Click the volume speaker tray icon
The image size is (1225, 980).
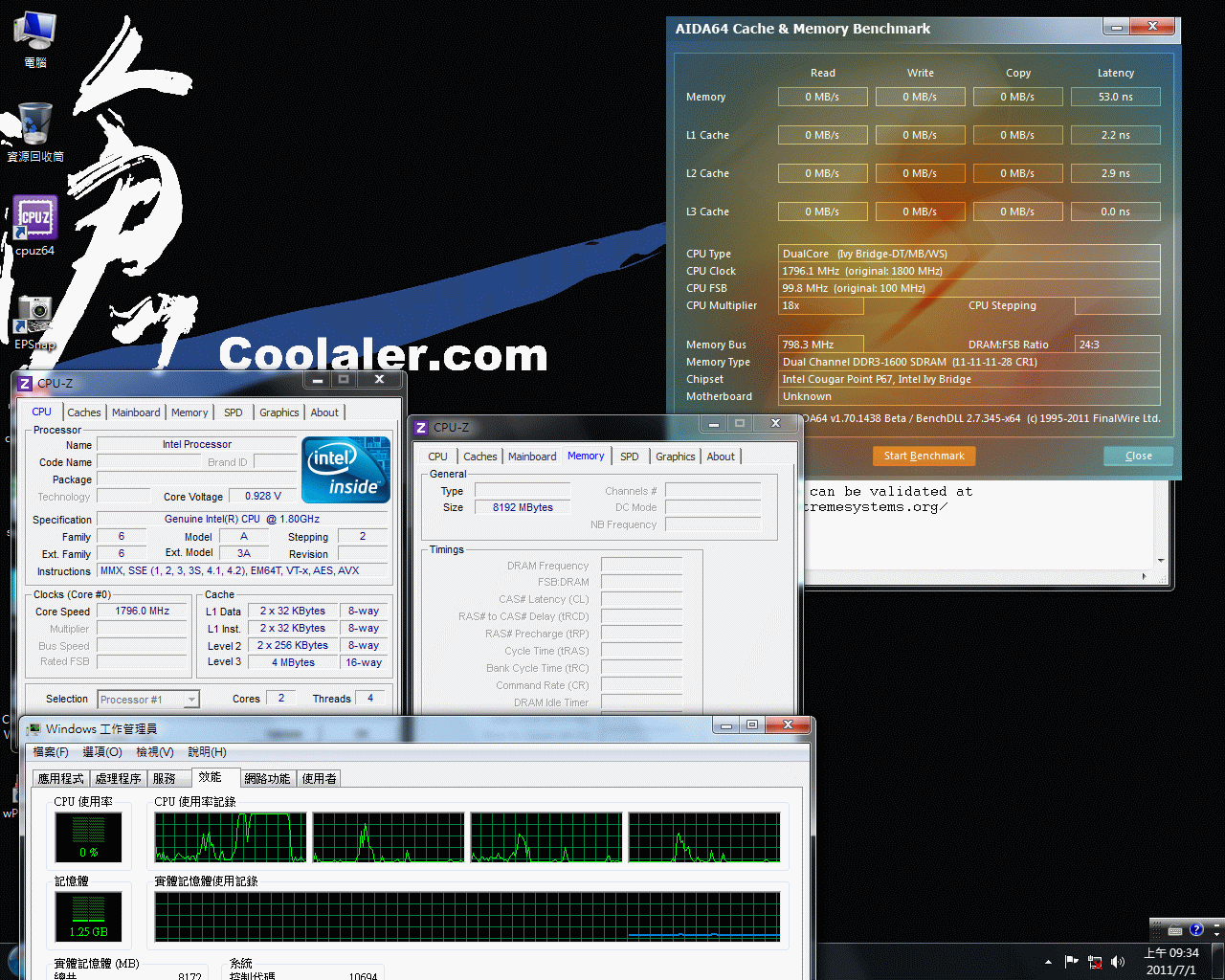tap(1118, 962)
